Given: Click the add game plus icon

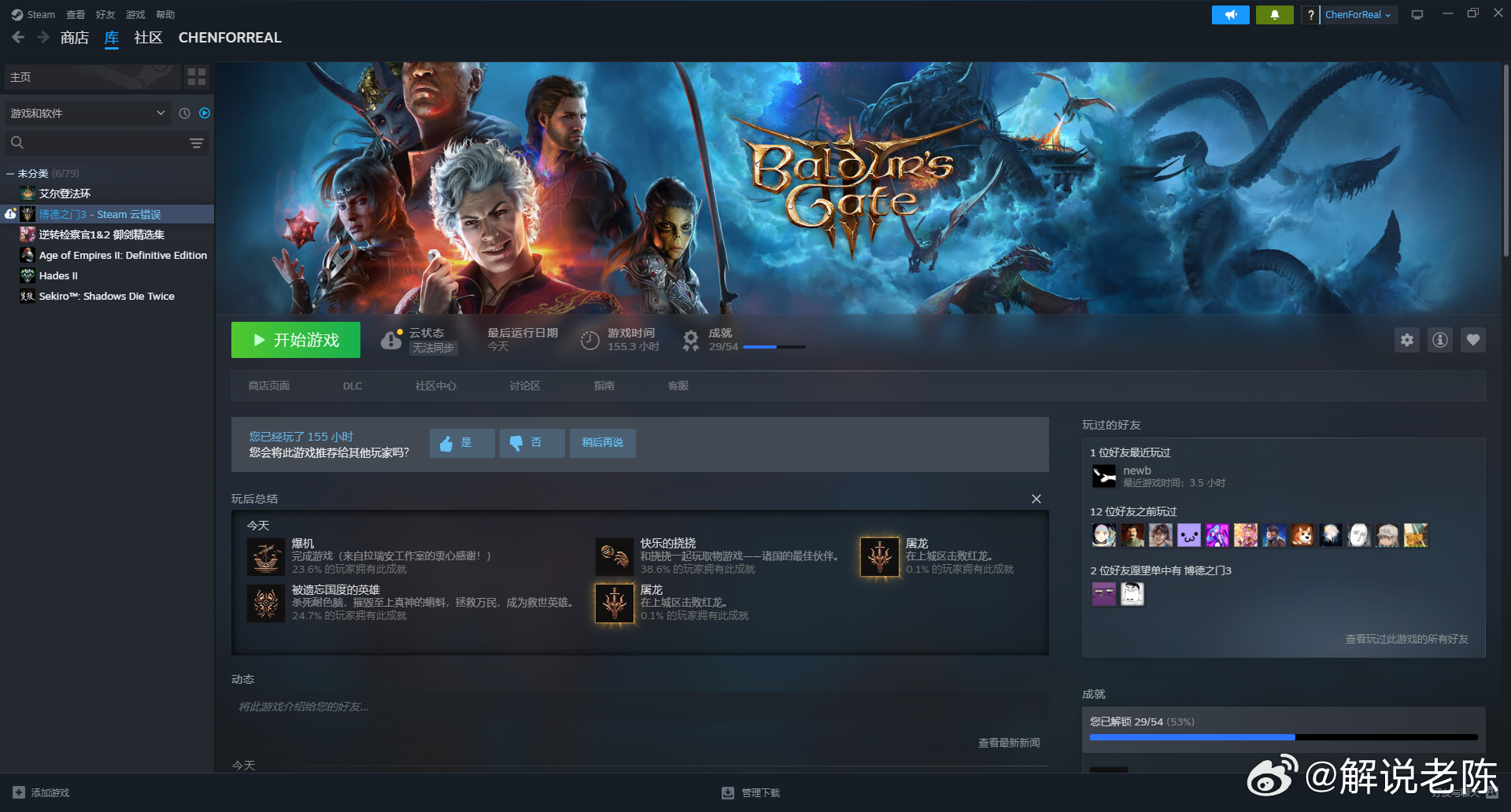Looking at the screenshot, I should [x=19, y=792].
